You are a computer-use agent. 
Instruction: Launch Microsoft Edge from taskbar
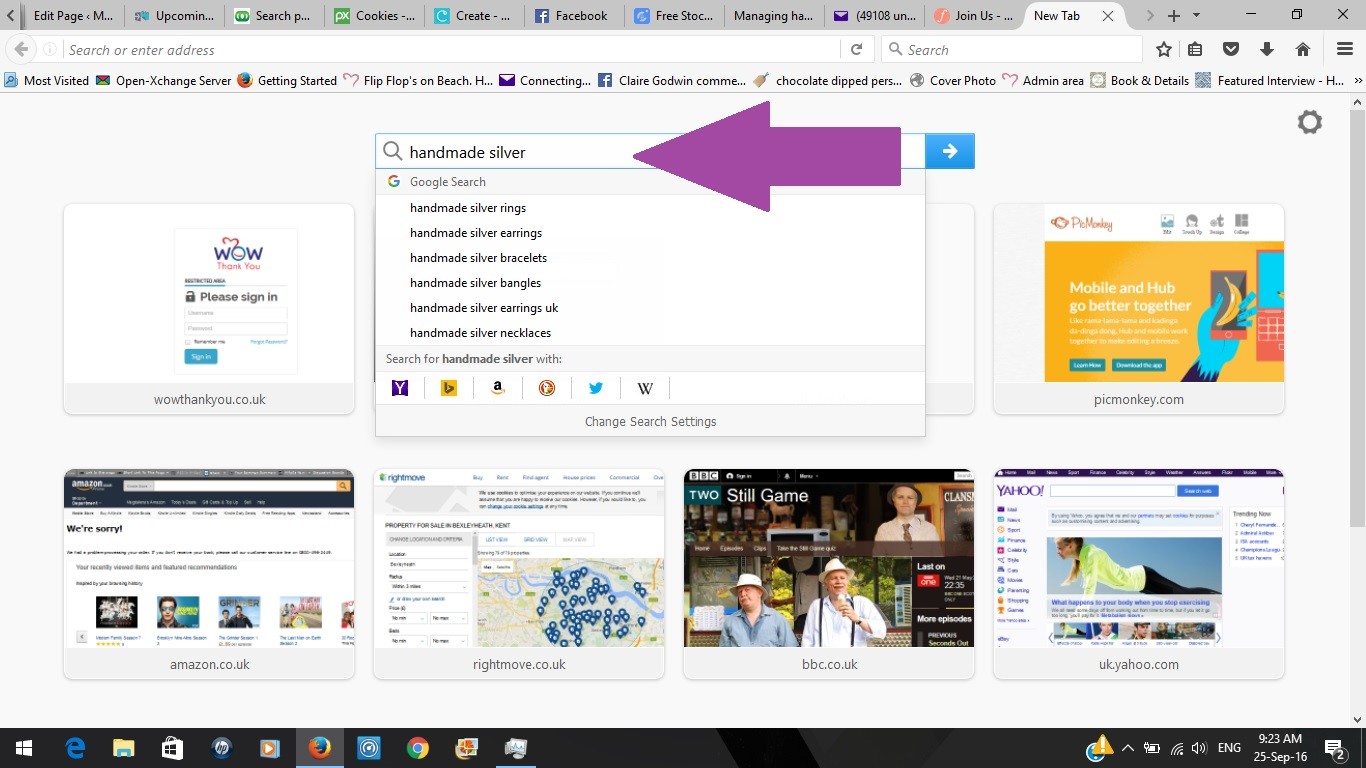pyautogui.click(x=75, y=748)
